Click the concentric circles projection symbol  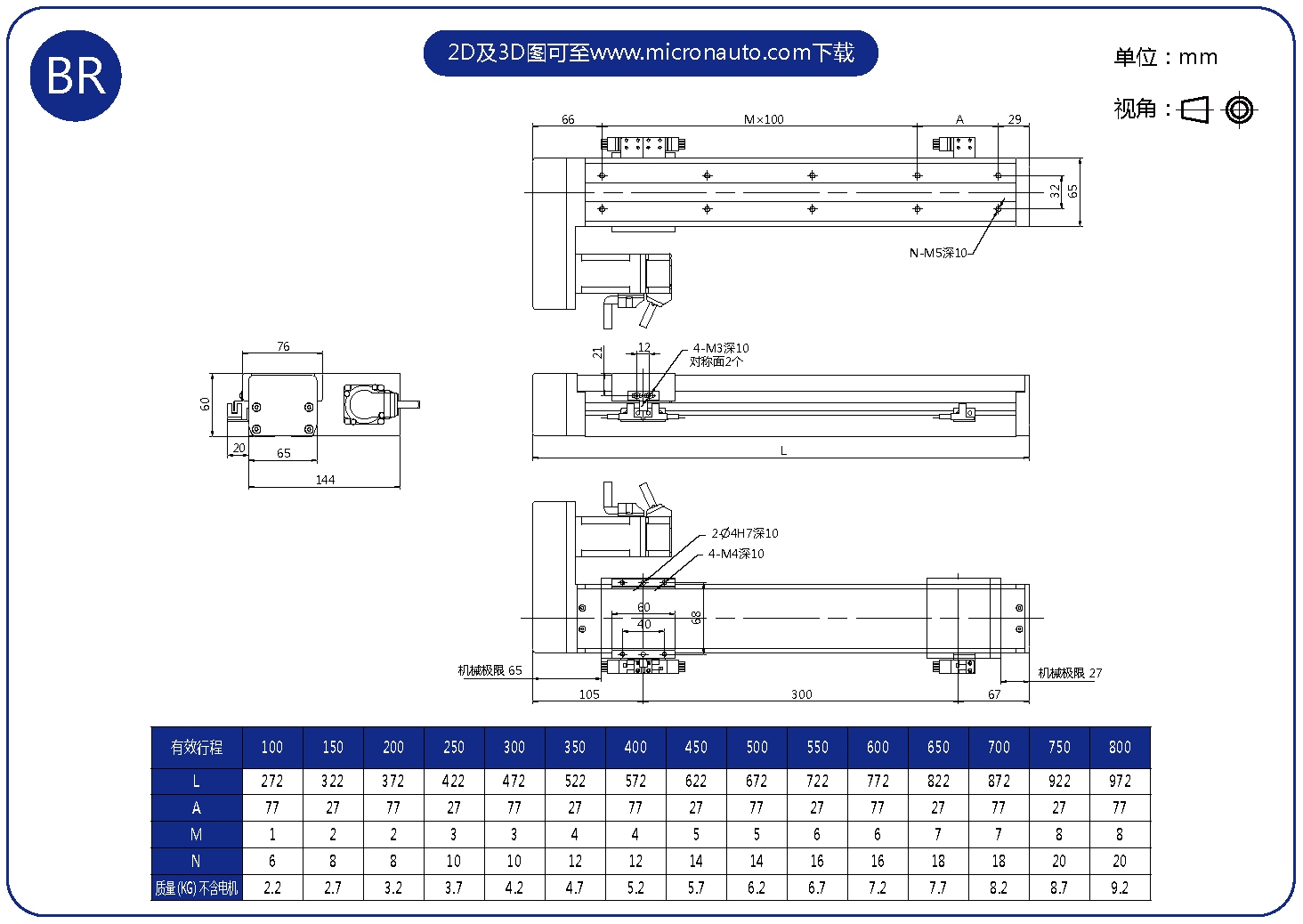click(1239, 109)
